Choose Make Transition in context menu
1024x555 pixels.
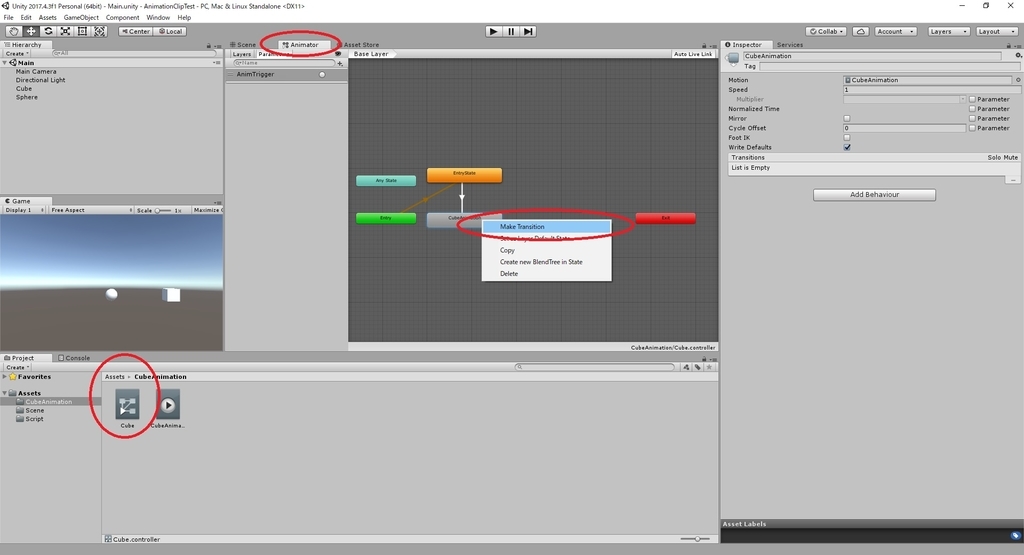(547, 227)
